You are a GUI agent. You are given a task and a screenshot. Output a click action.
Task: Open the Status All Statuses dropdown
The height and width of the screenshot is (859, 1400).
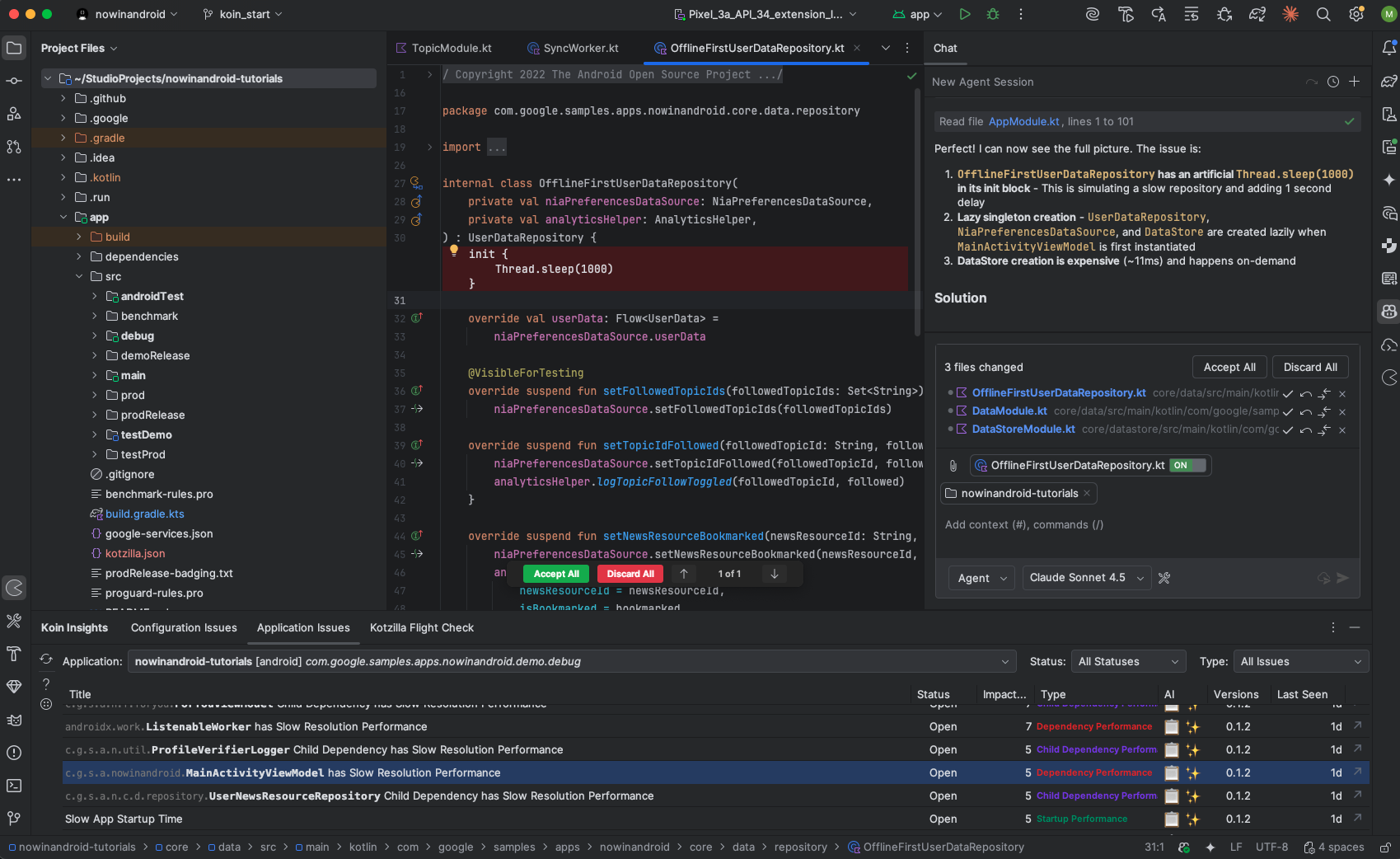[1128, 662]
